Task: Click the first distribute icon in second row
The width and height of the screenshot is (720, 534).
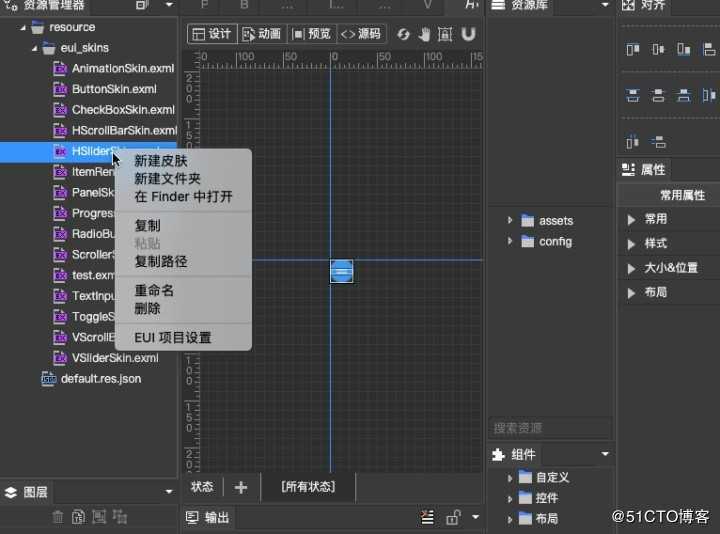Action: coord(633,96)
